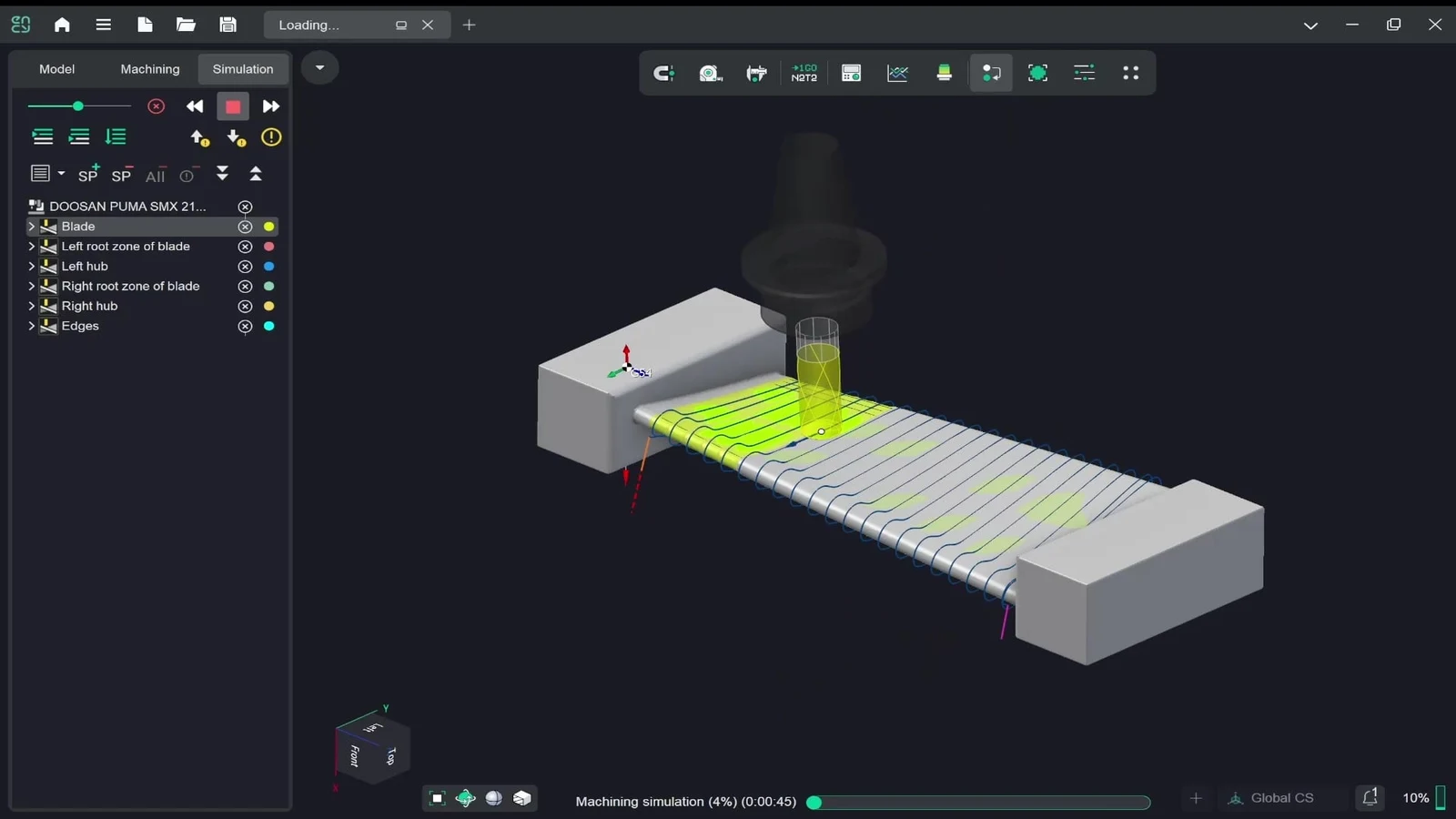The height and width of the screenshot is (819, 1456).
Task: Expand the Blade operation tree item
Action: 31,227
